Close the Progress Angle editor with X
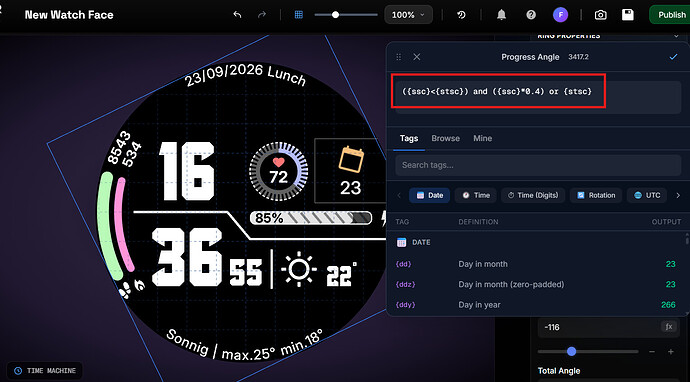Image resolution: width=690 pixels, height=382 pixels. pyautogui.click(x=417, y=57)
